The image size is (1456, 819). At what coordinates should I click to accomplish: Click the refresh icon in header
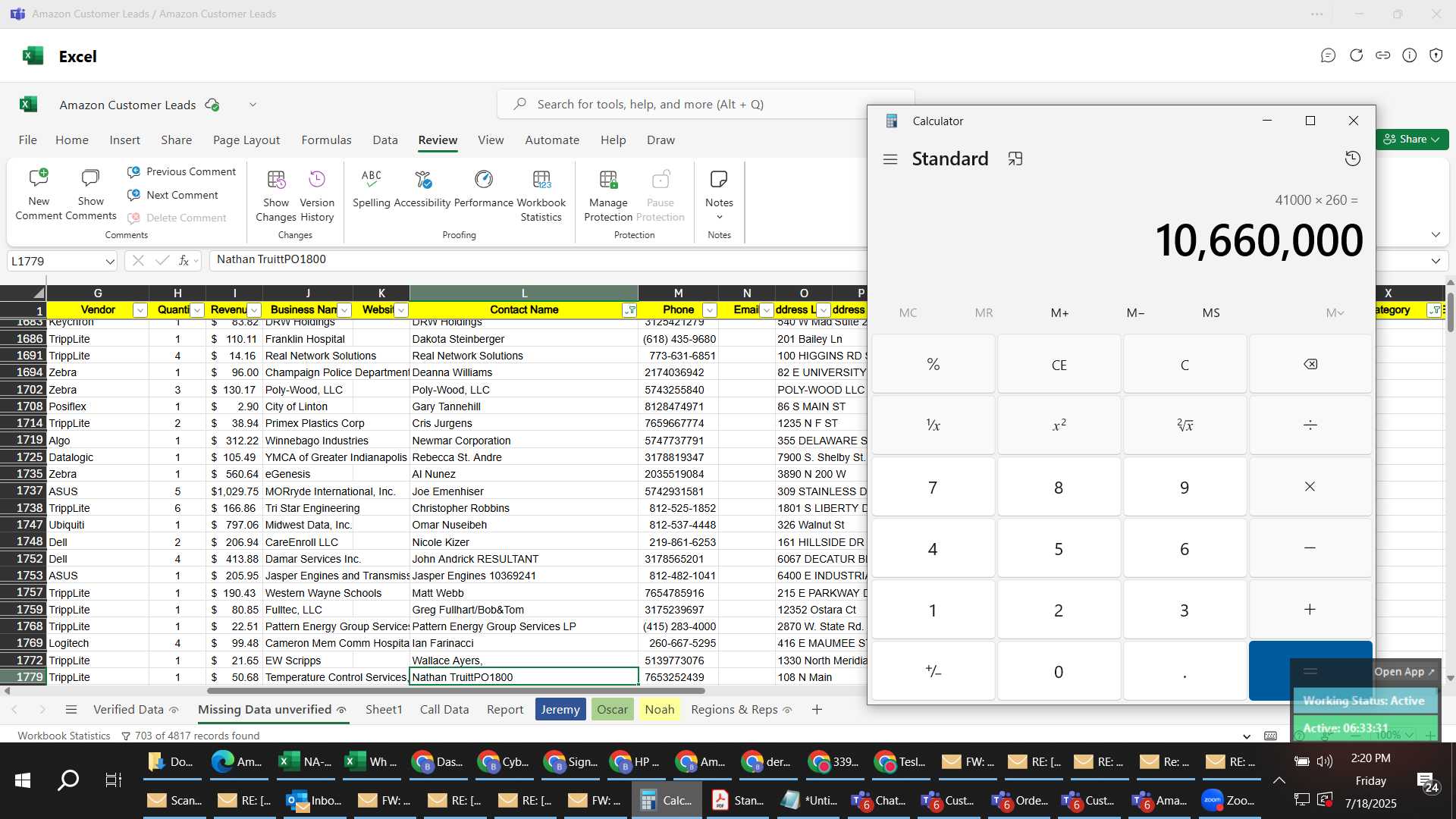click(1356, 55)
